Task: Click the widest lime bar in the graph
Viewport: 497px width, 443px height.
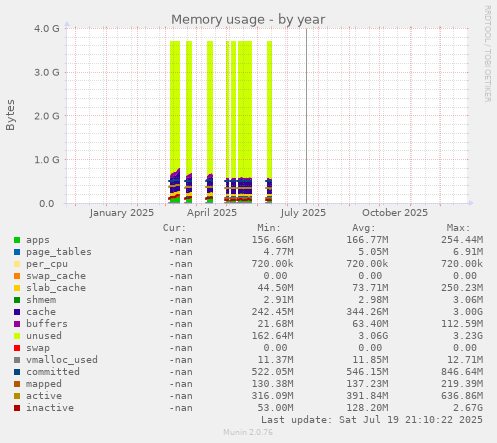Action: click(245, 110)
